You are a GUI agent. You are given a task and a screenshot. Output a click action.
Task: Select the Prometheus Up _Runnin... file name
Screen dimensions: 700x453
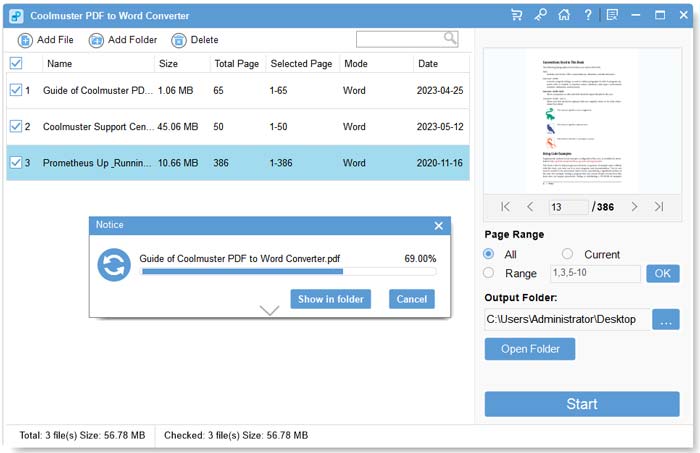pos(97,163)
